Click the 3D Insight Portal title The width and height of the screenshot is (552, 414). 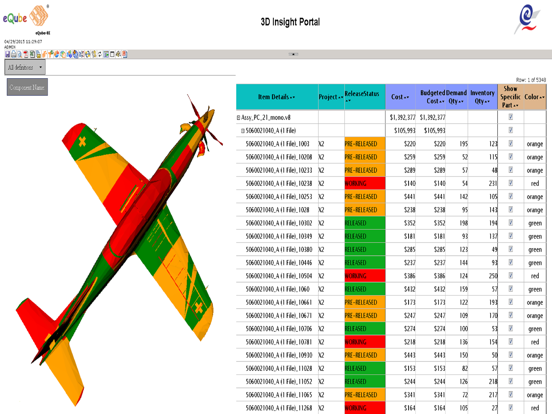click(x=290, y=22)
